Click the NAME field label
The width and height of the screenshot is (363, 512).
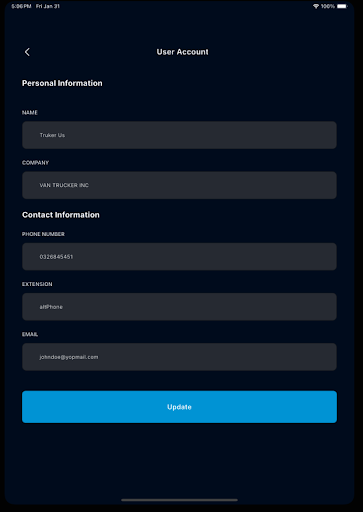30,113
